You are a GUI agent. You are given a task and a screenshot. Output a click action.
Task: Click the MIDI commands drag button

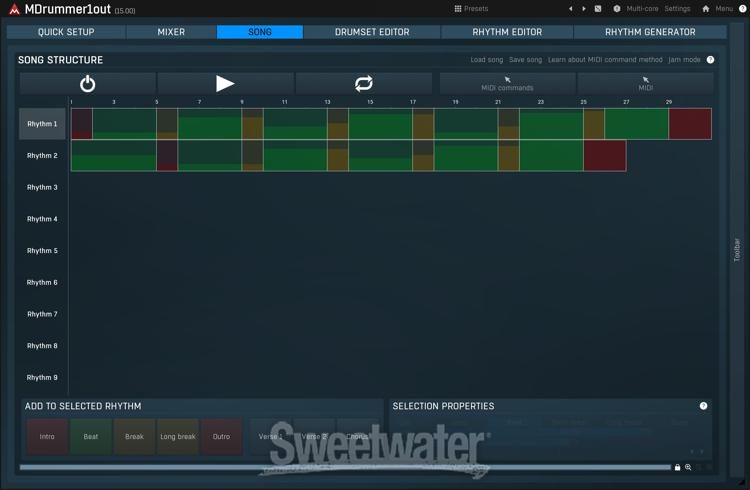[507, 84]
